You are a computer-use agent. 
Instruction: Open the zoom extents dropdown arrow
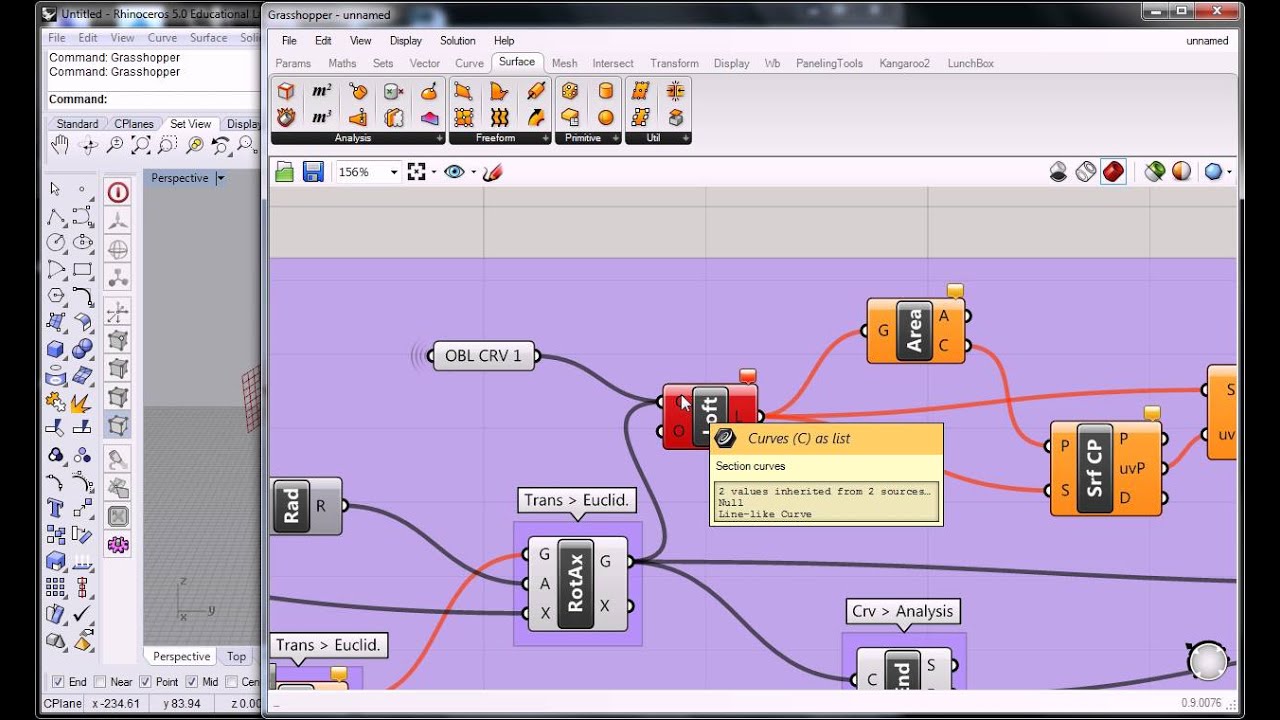click(x=434, y=172)
